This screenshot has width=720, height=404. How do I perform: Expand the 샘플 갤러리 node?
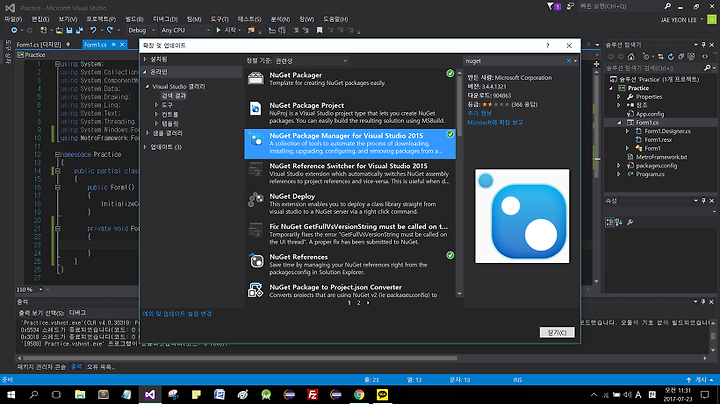[x=148, y=133]
